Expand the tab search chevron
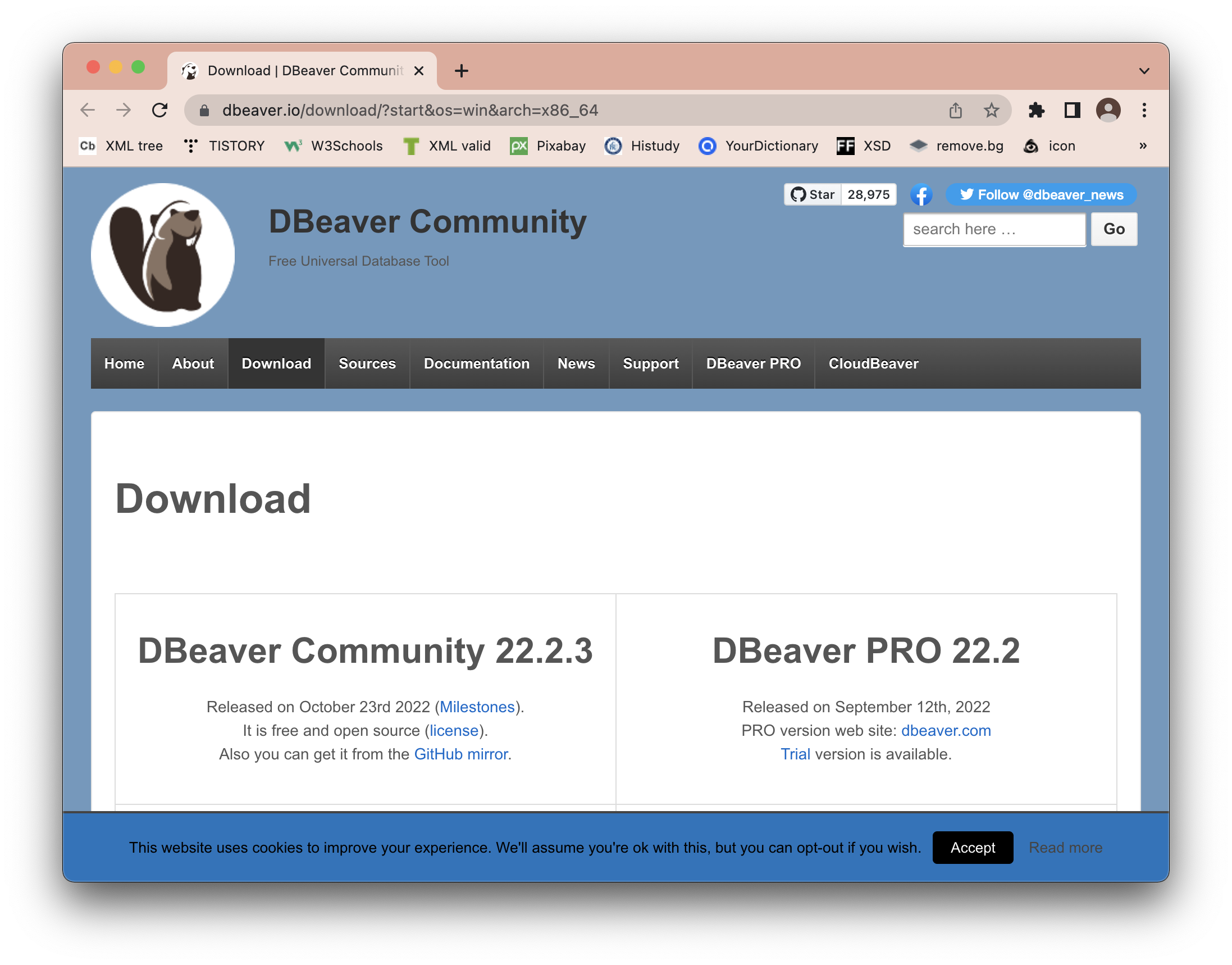The image size is (1232, 965). tap(1144, 71)
